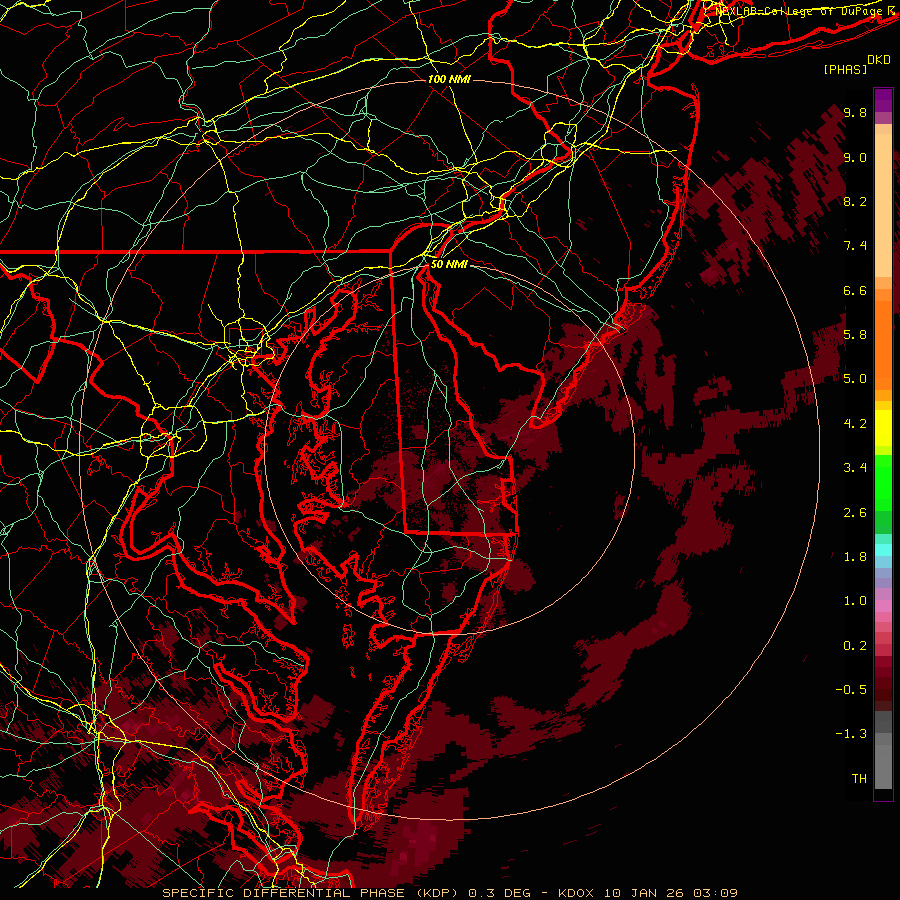Select the 1.8 legend value
This screenshot has height=900, width=900.
[x=855, y=557]
